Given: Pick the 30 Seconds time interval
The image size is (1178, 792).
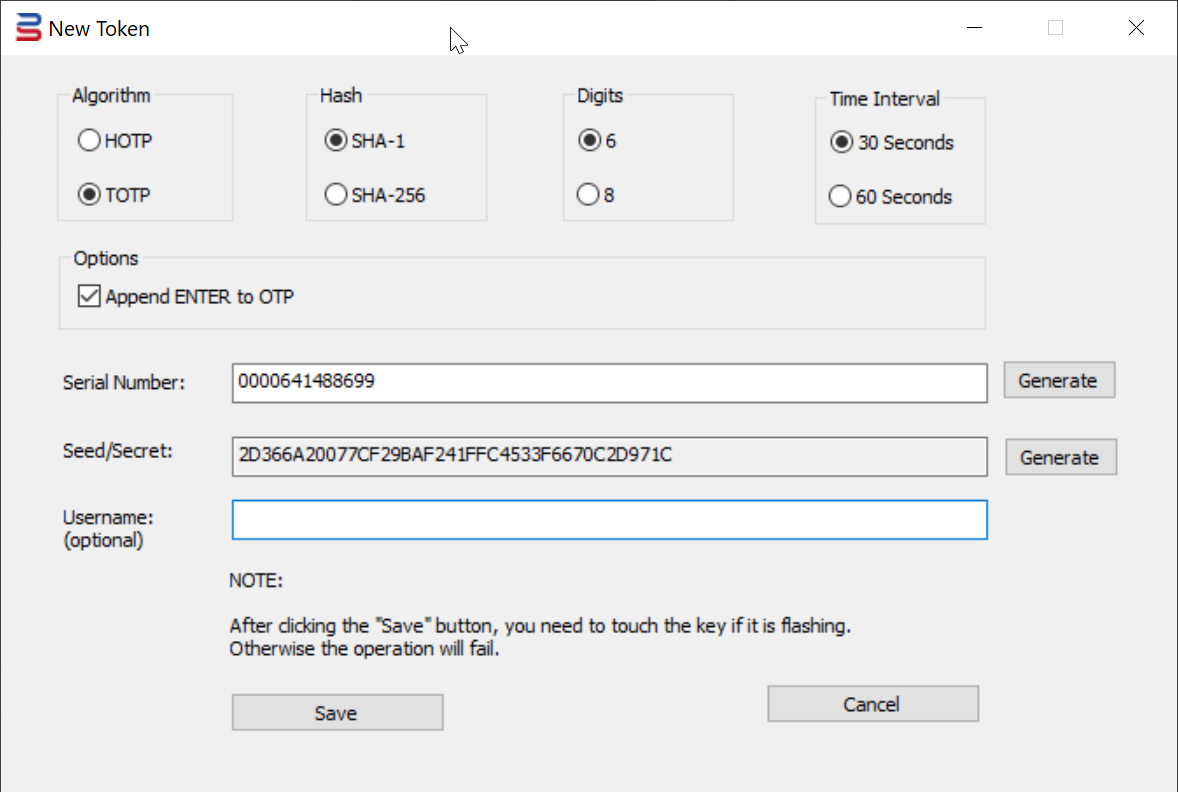Looking at the screenshot, I should pos(841,143).
